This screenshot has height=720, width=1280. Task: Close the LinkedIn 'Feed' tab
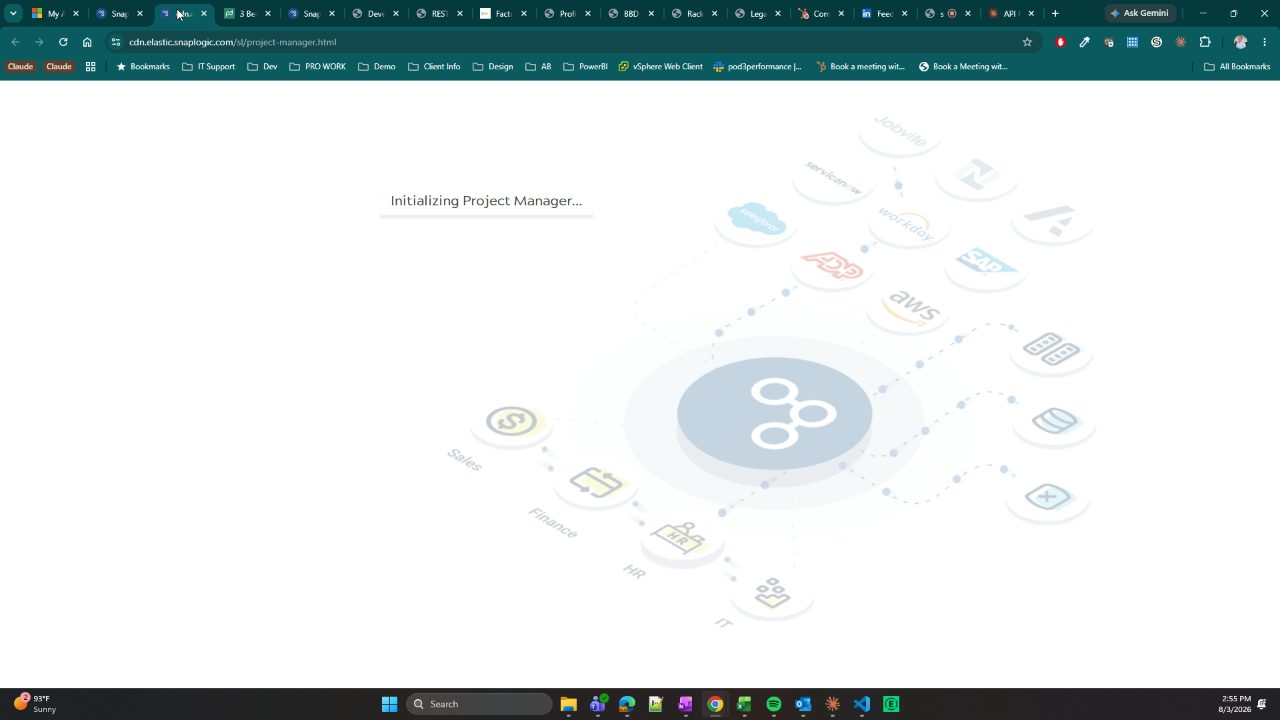[x=904, y=13]
